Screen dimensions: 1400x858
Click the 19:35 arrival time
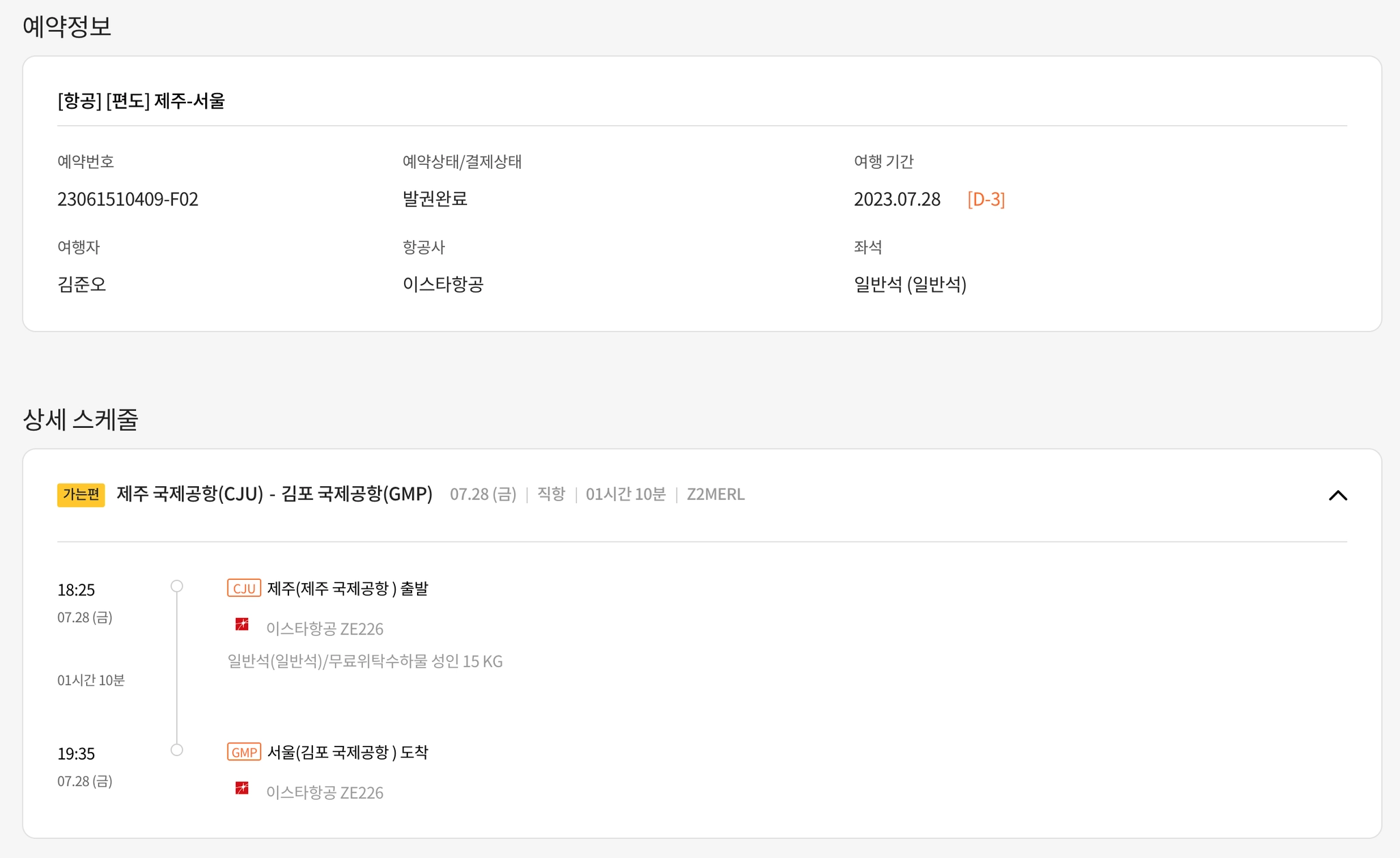[76, 754]
